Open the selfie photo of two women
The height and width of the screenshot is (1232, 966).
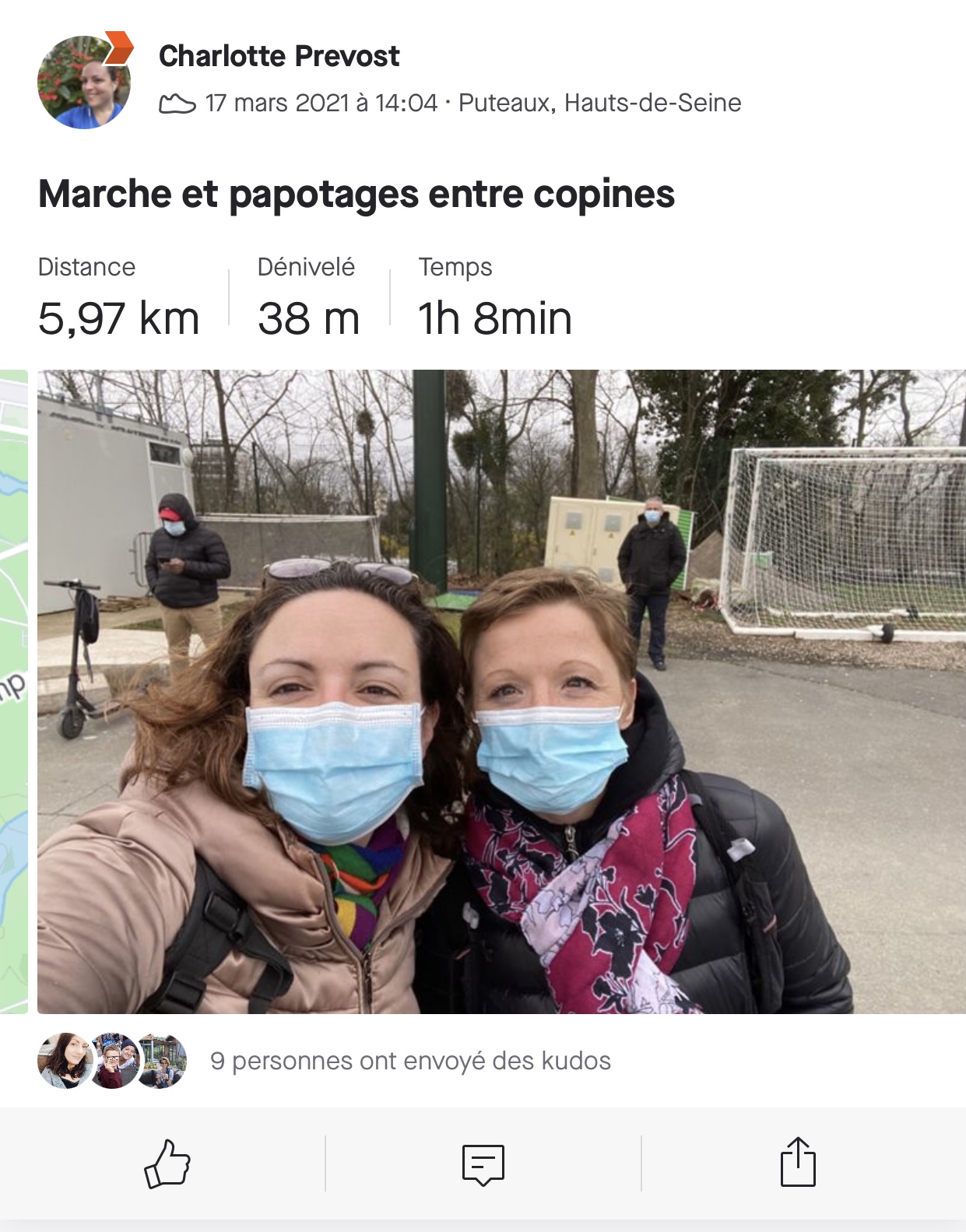tap(501, 691)
